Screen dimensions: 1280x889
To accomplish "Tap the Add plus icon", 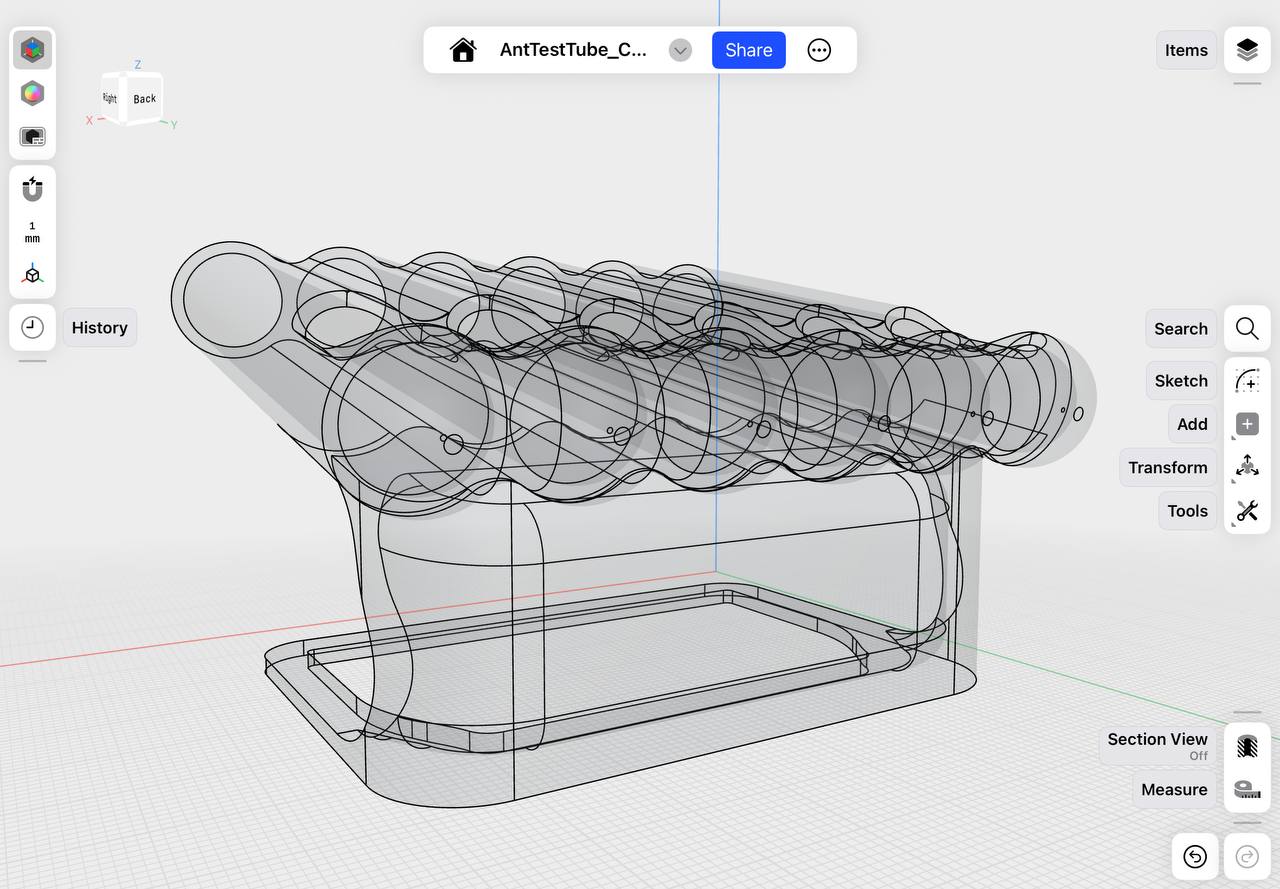I will [1247, 424].
